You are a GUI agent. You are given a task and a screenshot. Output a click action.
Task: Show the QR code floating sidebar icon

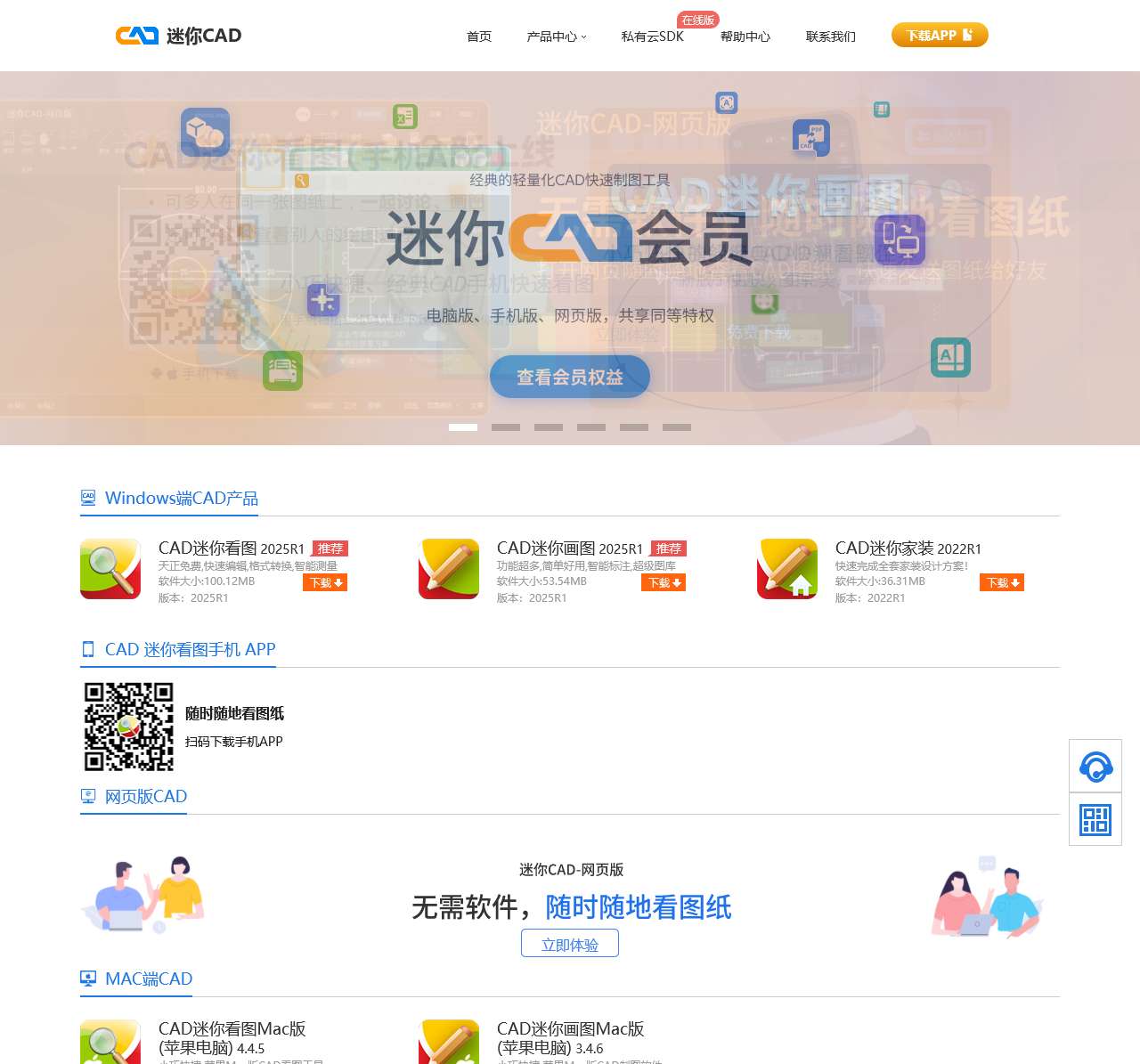(x=1095, y=819)
